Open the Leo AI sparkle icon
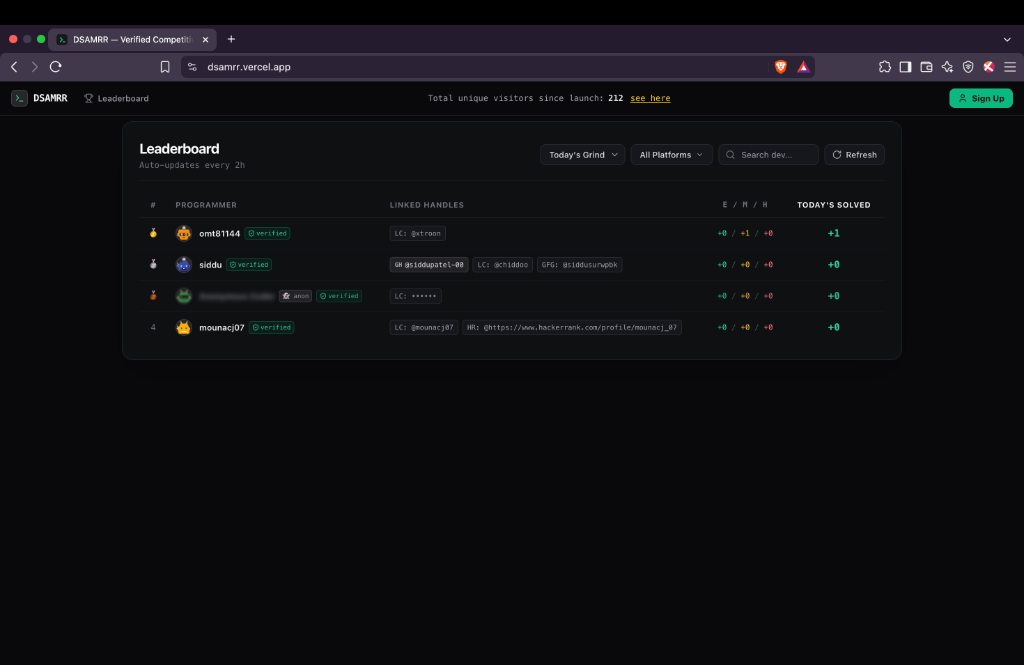The image size is (1024, 665). coord(947,67)
